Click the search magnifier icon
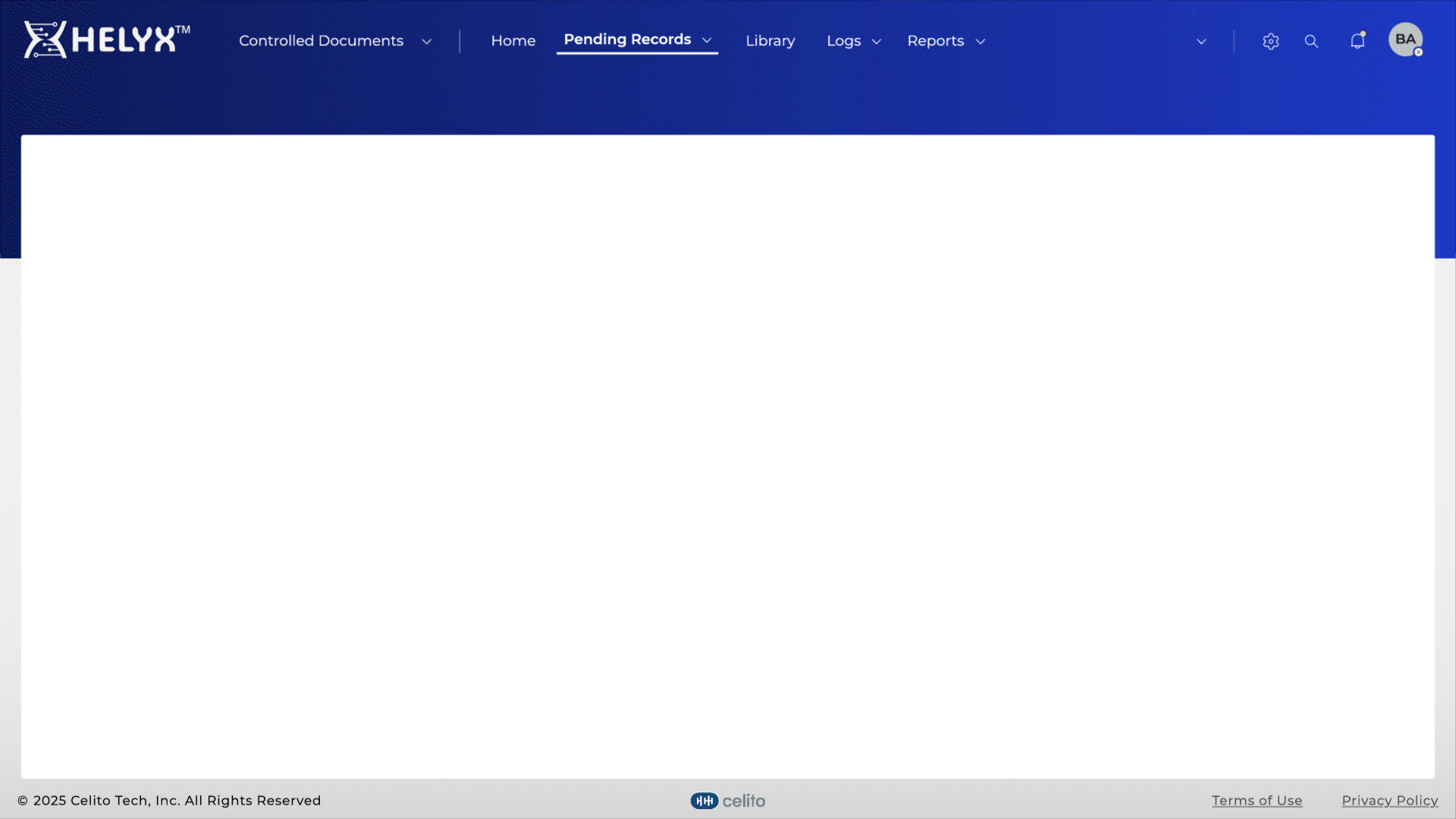This screenshot has width=1456, height=819. click(x=1311, y=42)
